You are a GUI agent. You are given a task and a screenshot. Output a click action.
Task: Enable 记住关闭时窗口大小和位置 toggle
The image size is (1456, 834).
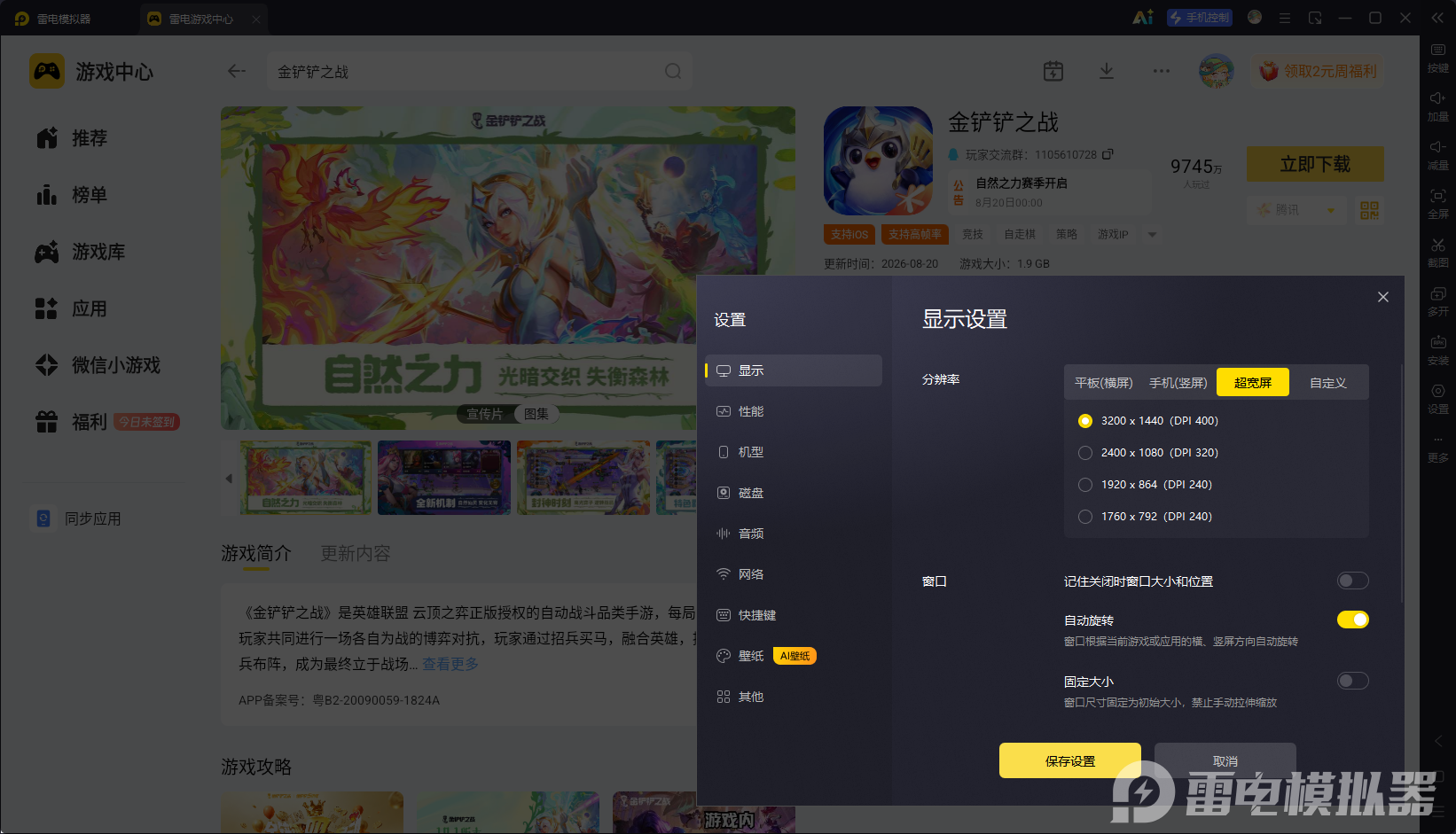pyautogui.click(x=1353, y=581)
